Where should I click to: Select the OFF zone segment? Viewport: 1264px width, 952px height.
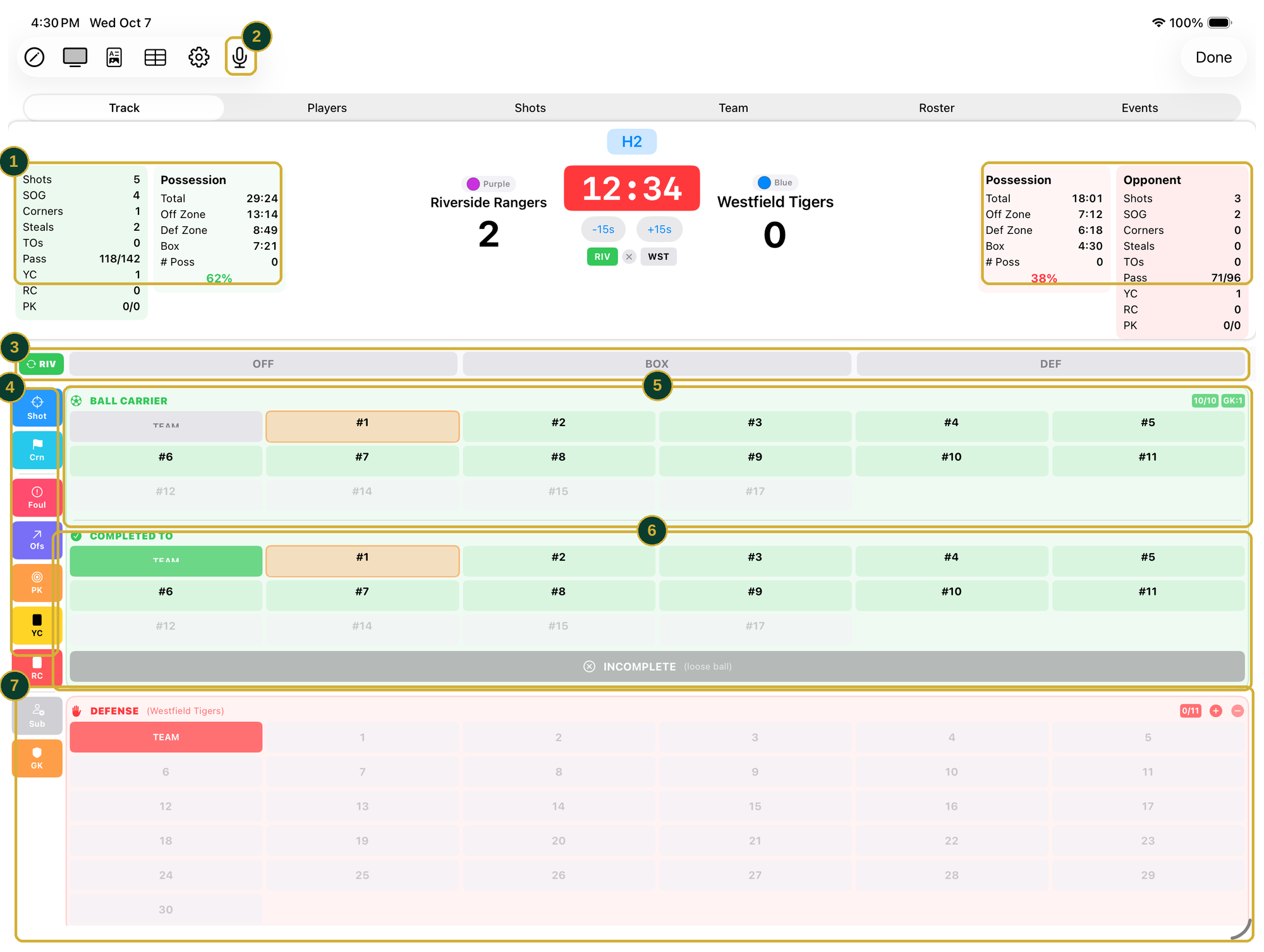[x=263, y=364]
